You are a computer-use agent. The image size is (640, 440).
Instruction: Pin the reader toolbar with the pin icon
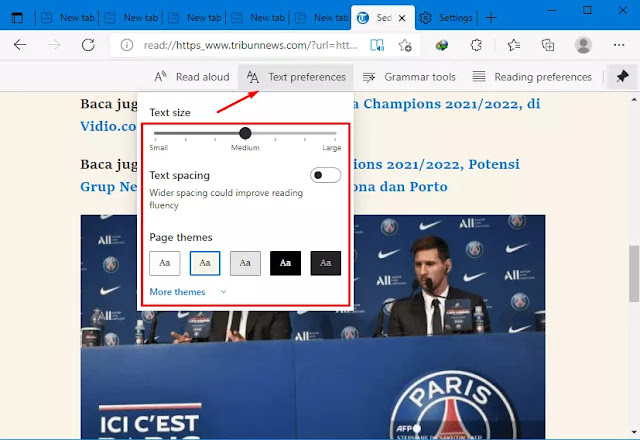tap(622, 76)
